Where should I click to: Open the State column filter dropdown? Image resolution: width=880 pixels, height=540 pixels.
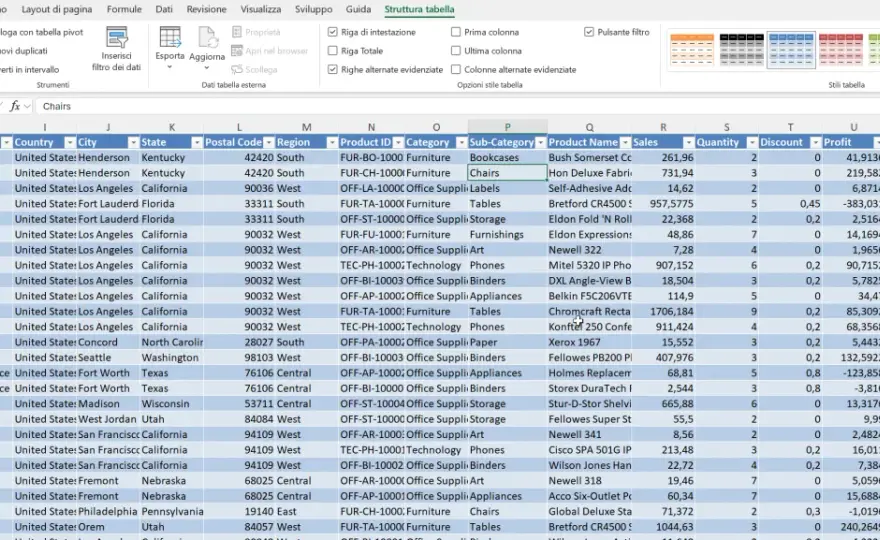pyautogui.click(x=196, y=143)
